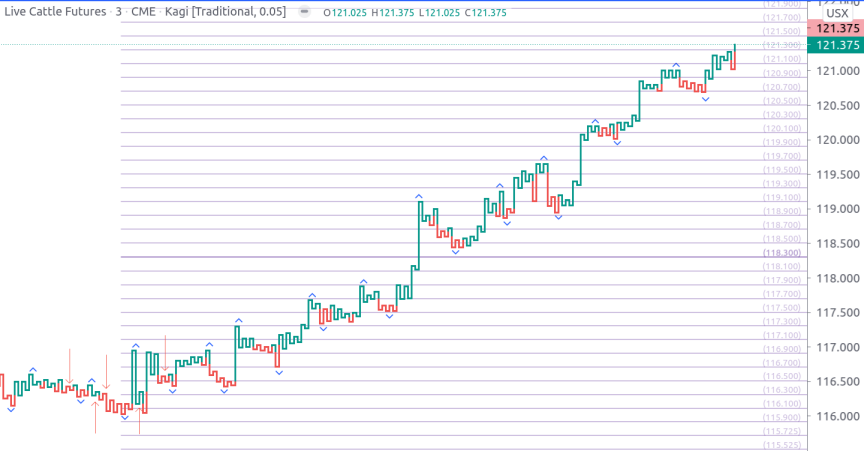Click the CME exchange label
This screenshot has width=864, height=451.
143,12
